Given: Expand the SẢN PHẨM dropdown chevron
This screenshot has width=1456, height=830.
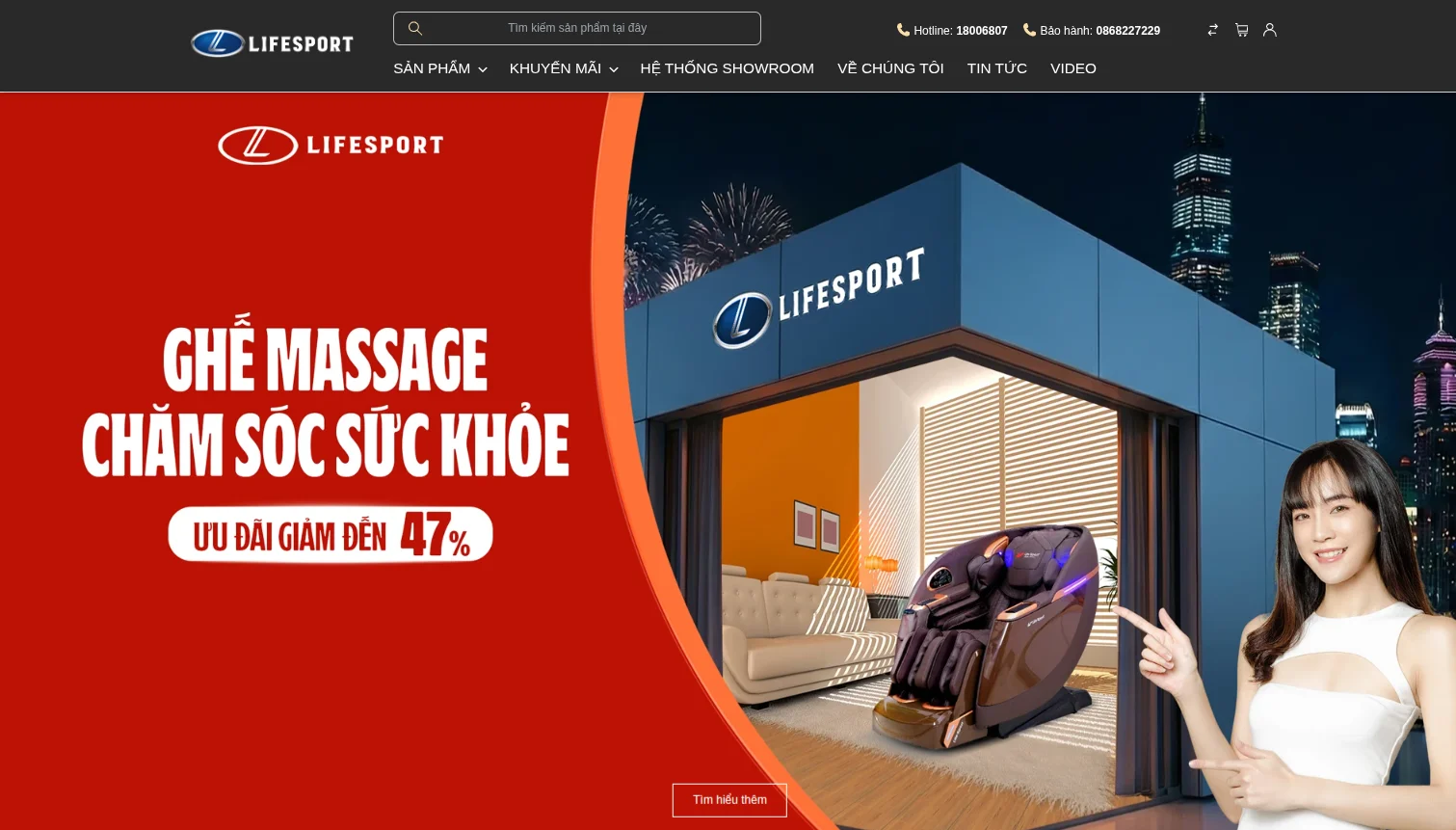Looking at the screenshot, I should click(x=482, y=69).
